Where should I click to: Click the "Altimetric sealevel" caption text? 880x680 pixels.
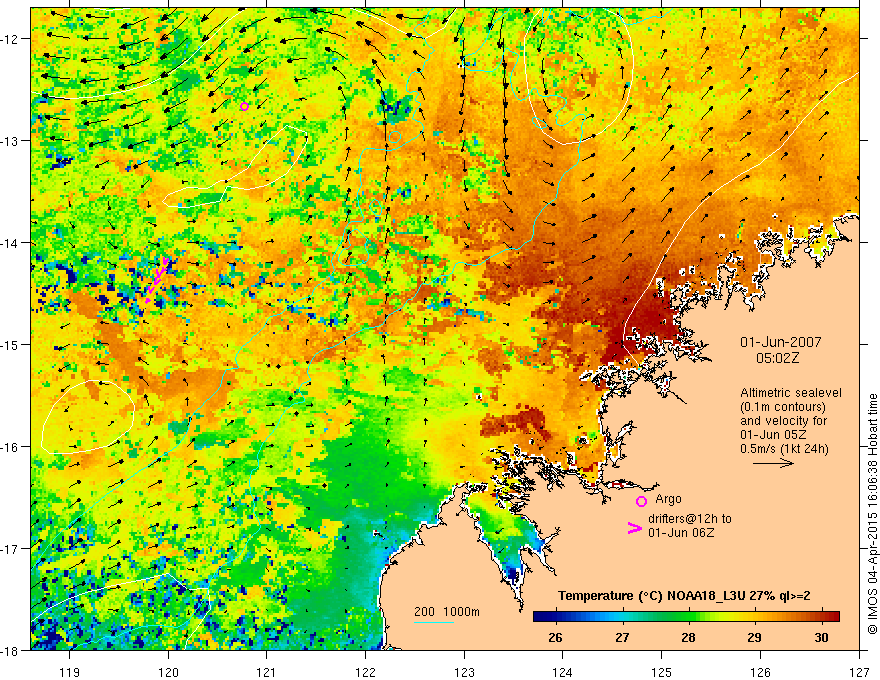click(791, 393)
